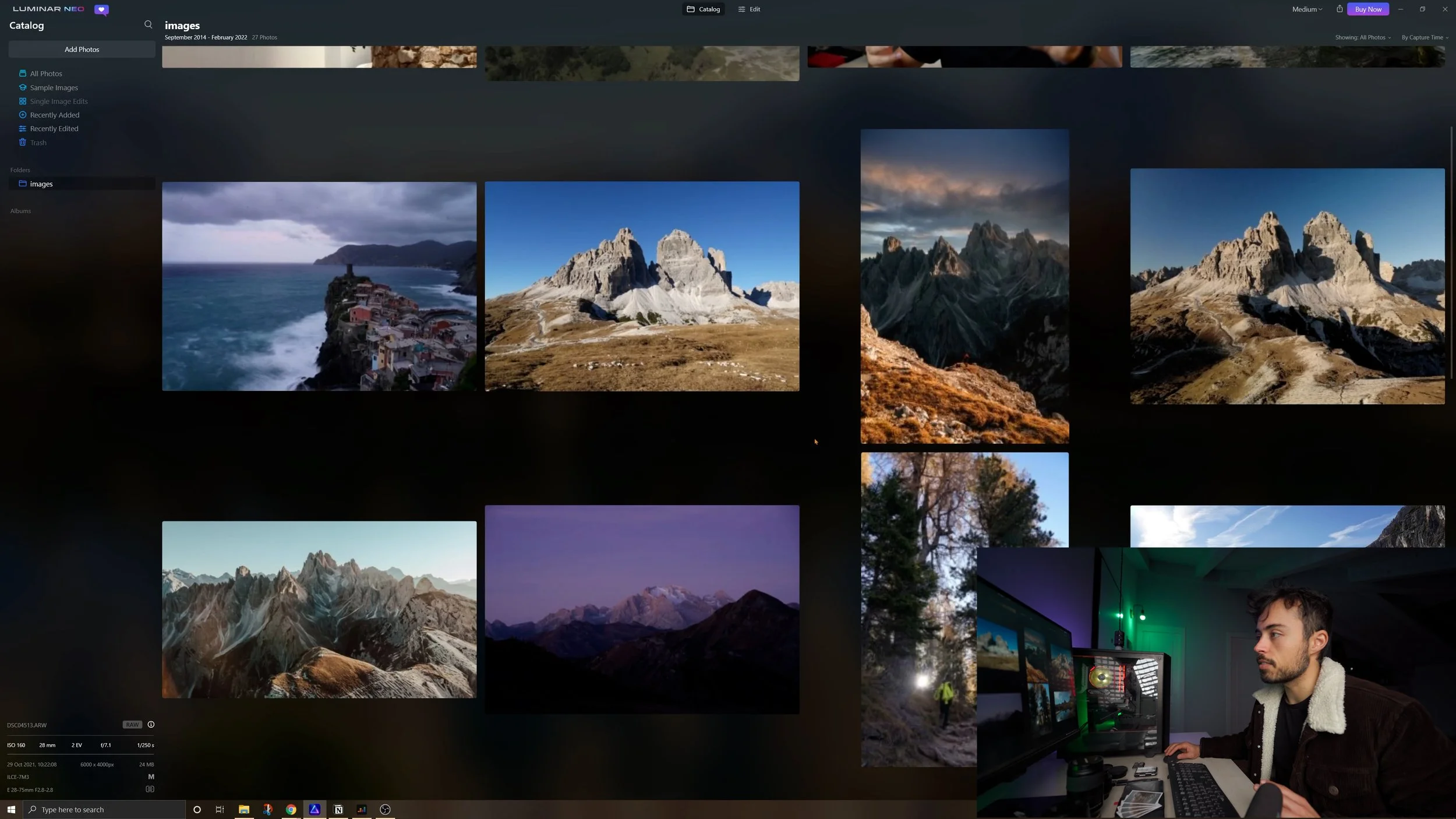Click the catalog search magnifier icon
The image size is (1456, 819).
148,24
